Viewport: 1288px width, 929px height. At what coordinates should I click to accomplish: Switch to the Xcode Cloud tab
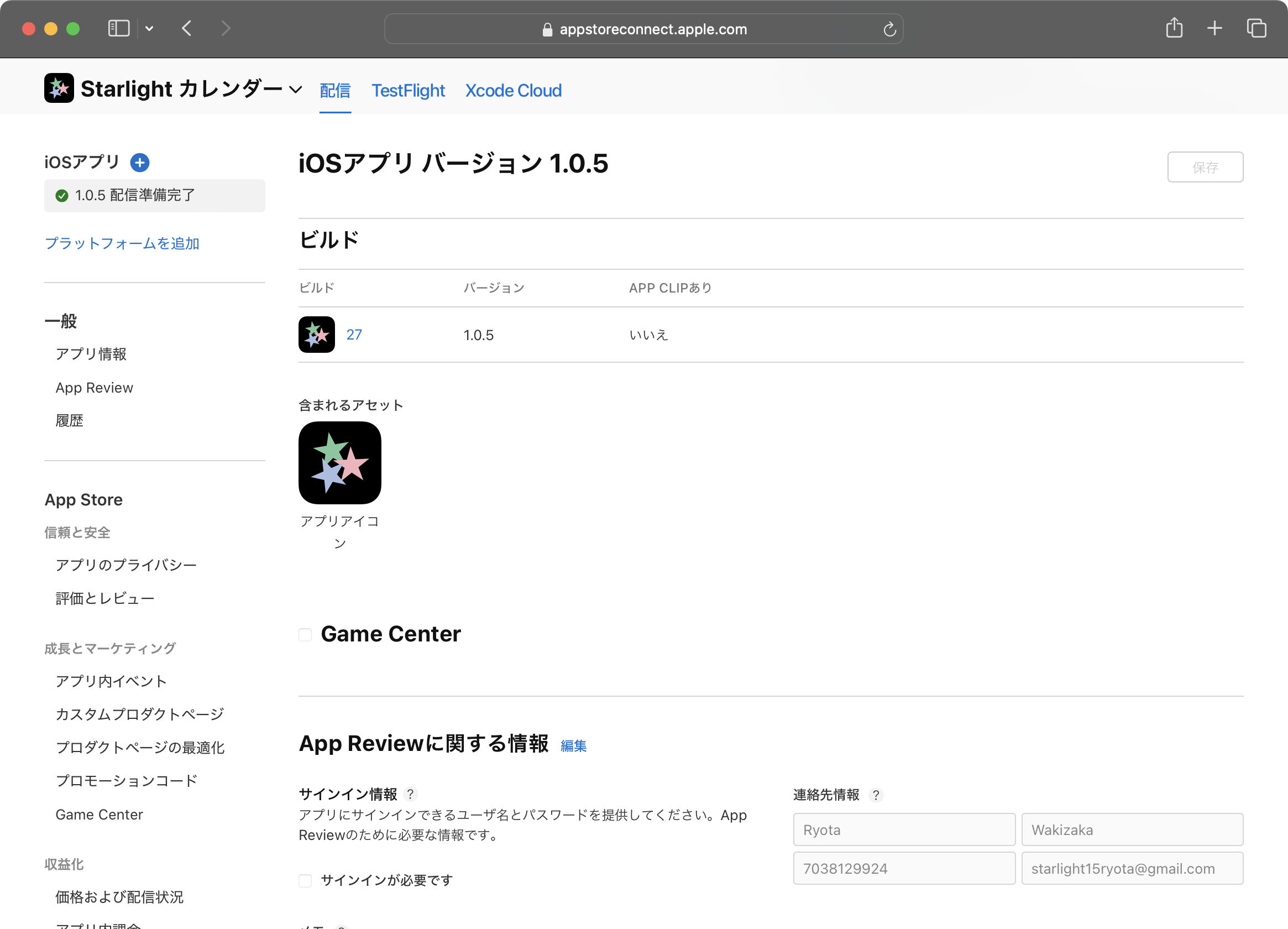point(514,90)
